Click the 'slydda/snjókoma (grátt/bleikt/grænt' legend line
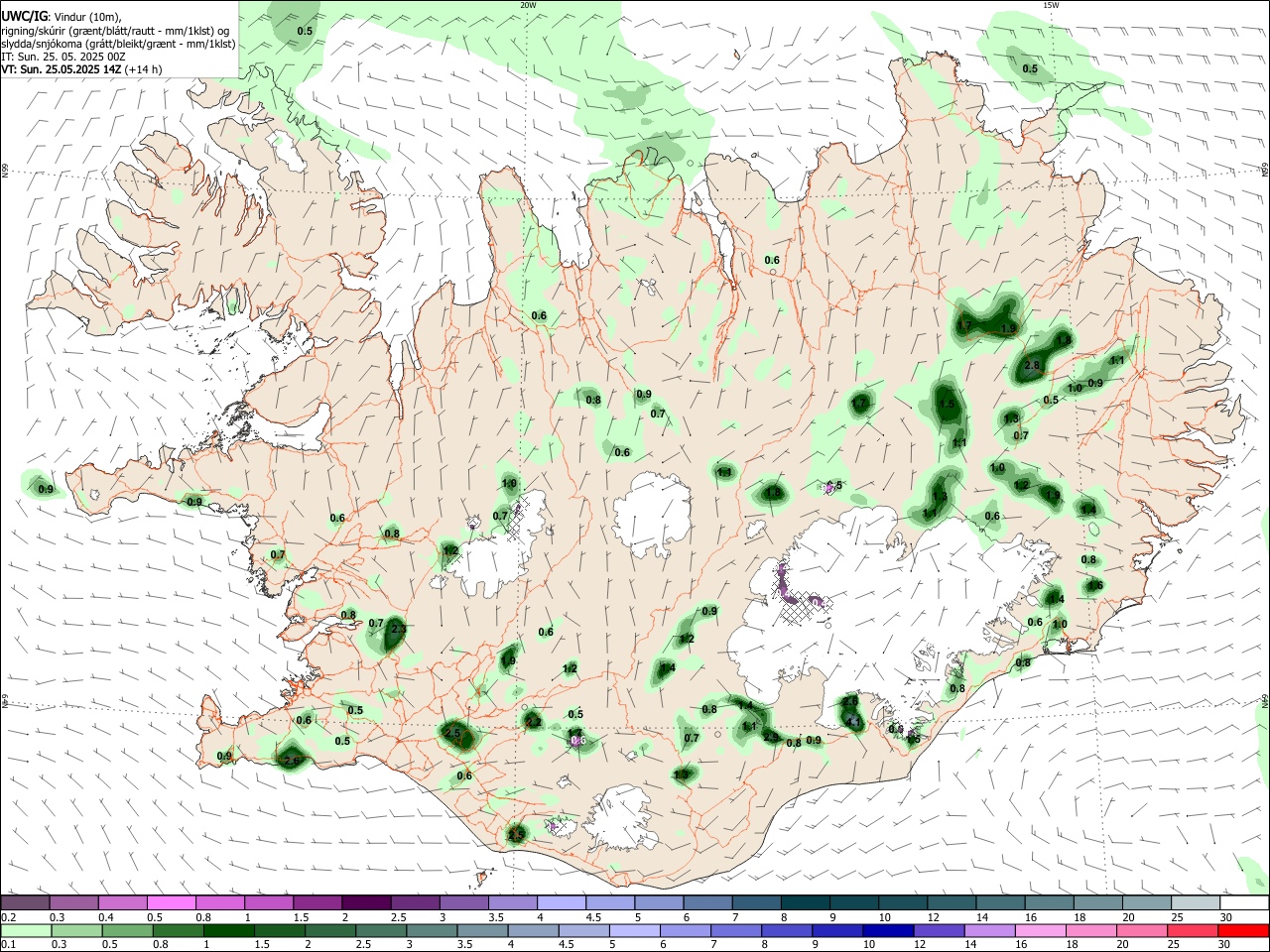The image size is (1270, 952). tap(118, 44)
